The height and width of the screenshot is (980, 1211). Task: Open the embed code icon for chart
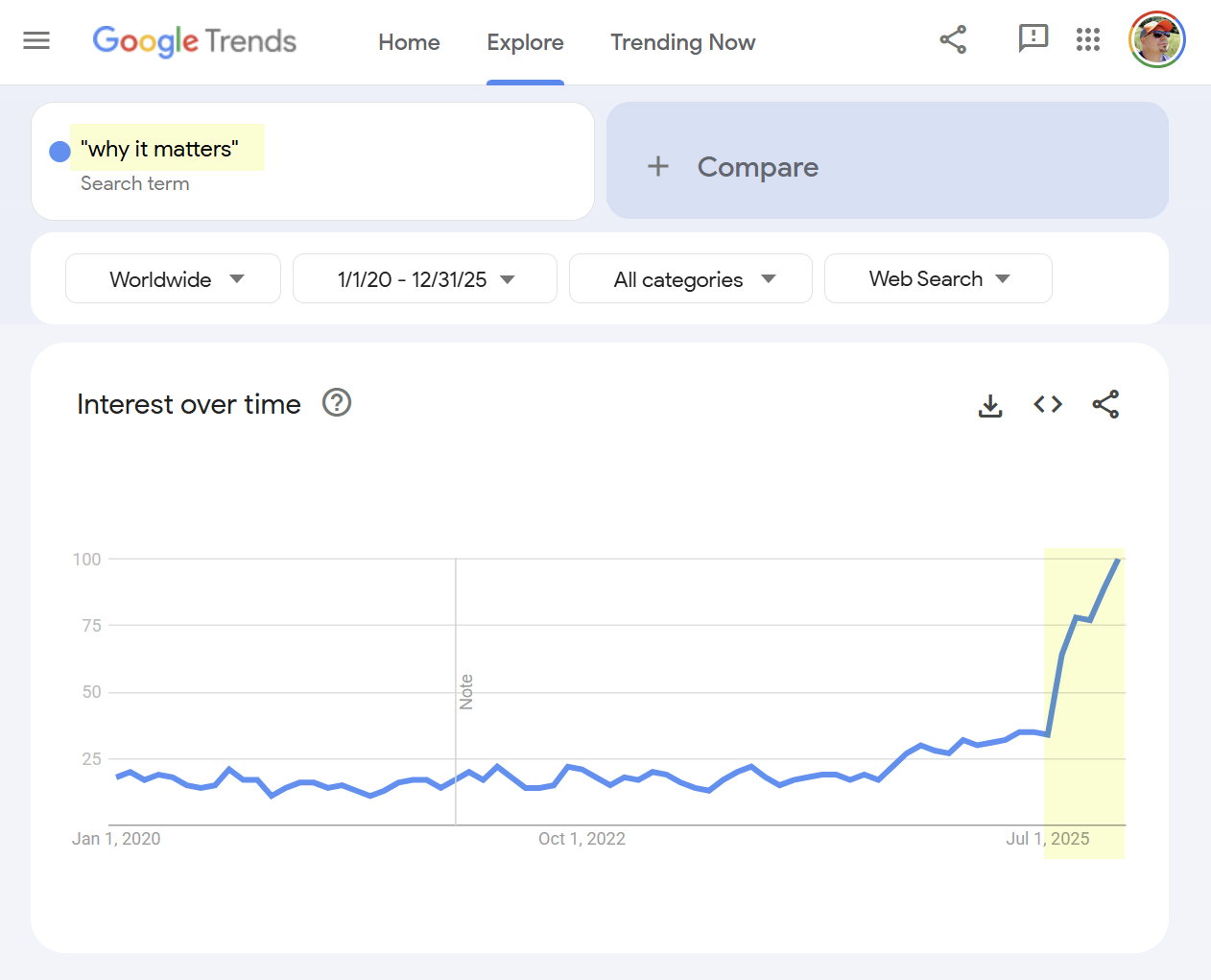(1048, 405)
